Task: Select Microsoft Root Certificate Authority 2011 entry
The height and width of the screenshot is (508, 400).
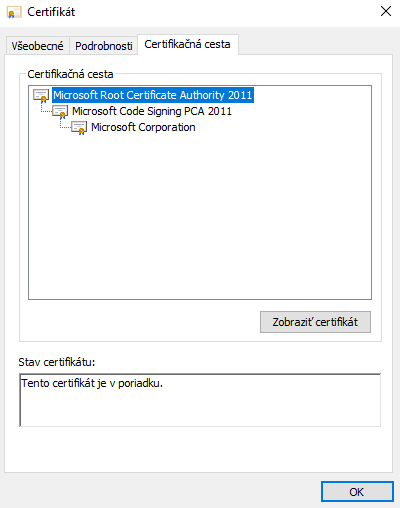Action: [153, 95]
